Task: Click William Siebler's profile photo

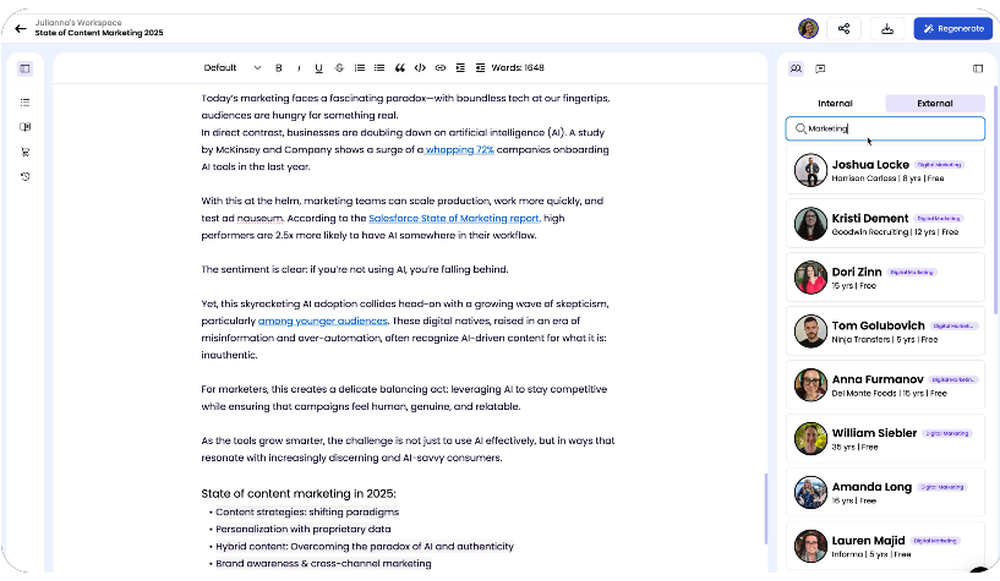Action: coord(811,438)
